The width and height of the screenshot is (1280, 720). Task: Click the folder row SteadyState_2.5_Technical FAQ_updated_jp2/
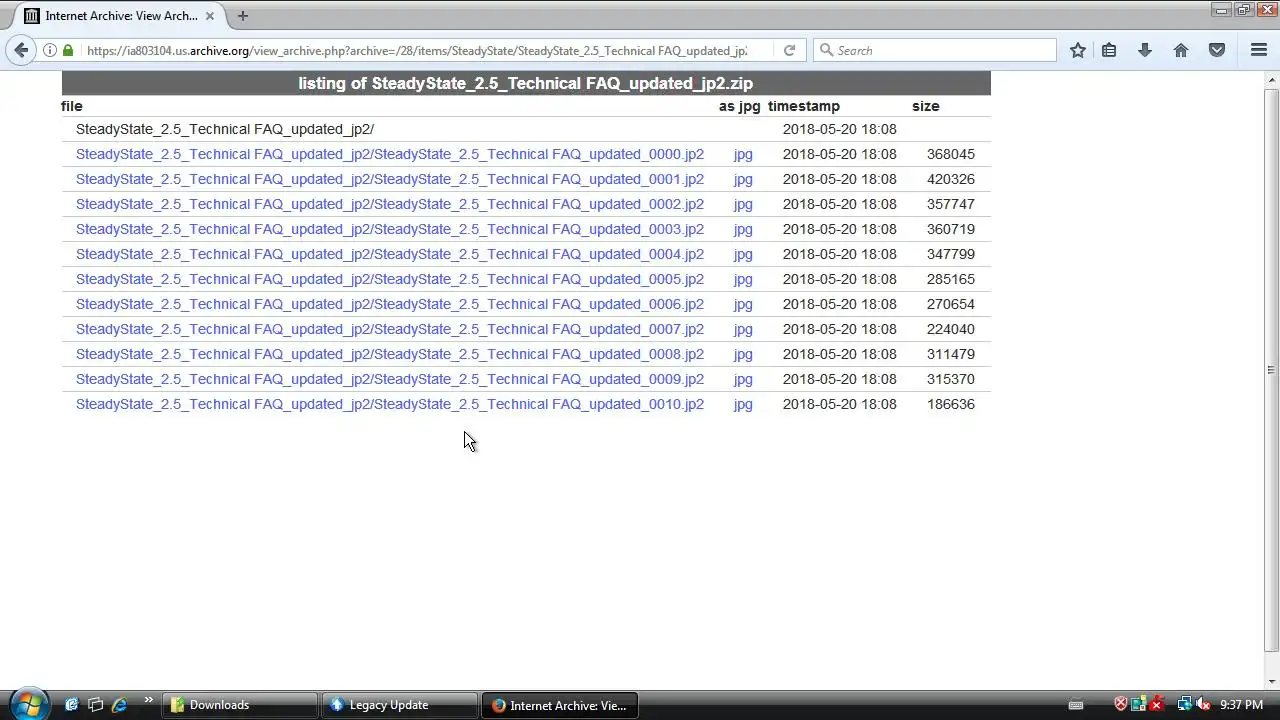point(225,129)
